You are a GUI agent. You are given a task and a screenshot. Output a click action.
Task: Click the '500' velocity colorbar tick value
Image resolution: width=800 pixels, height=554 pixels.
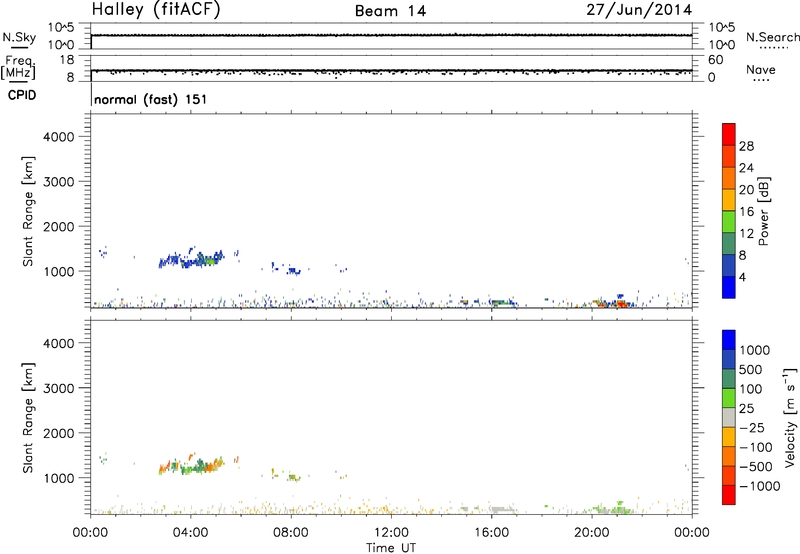point(753,370)
